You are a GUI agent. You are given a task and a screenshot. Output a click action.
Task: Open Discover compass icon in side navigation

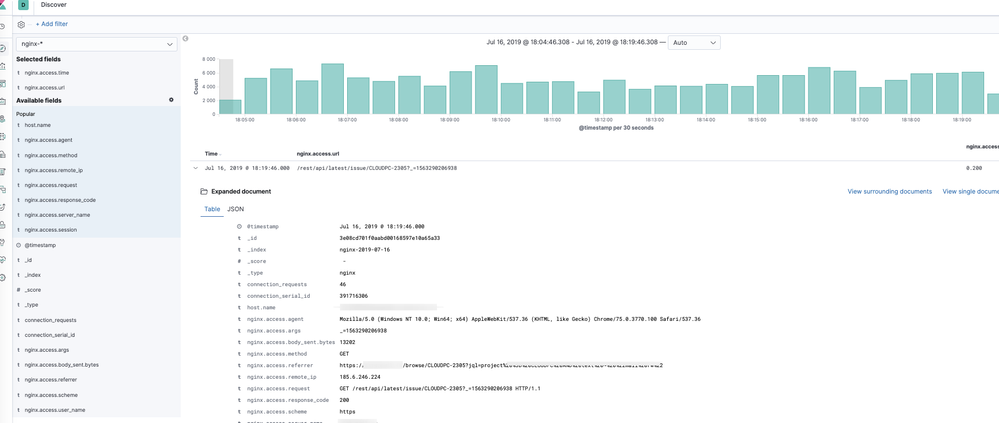[3, 47]
